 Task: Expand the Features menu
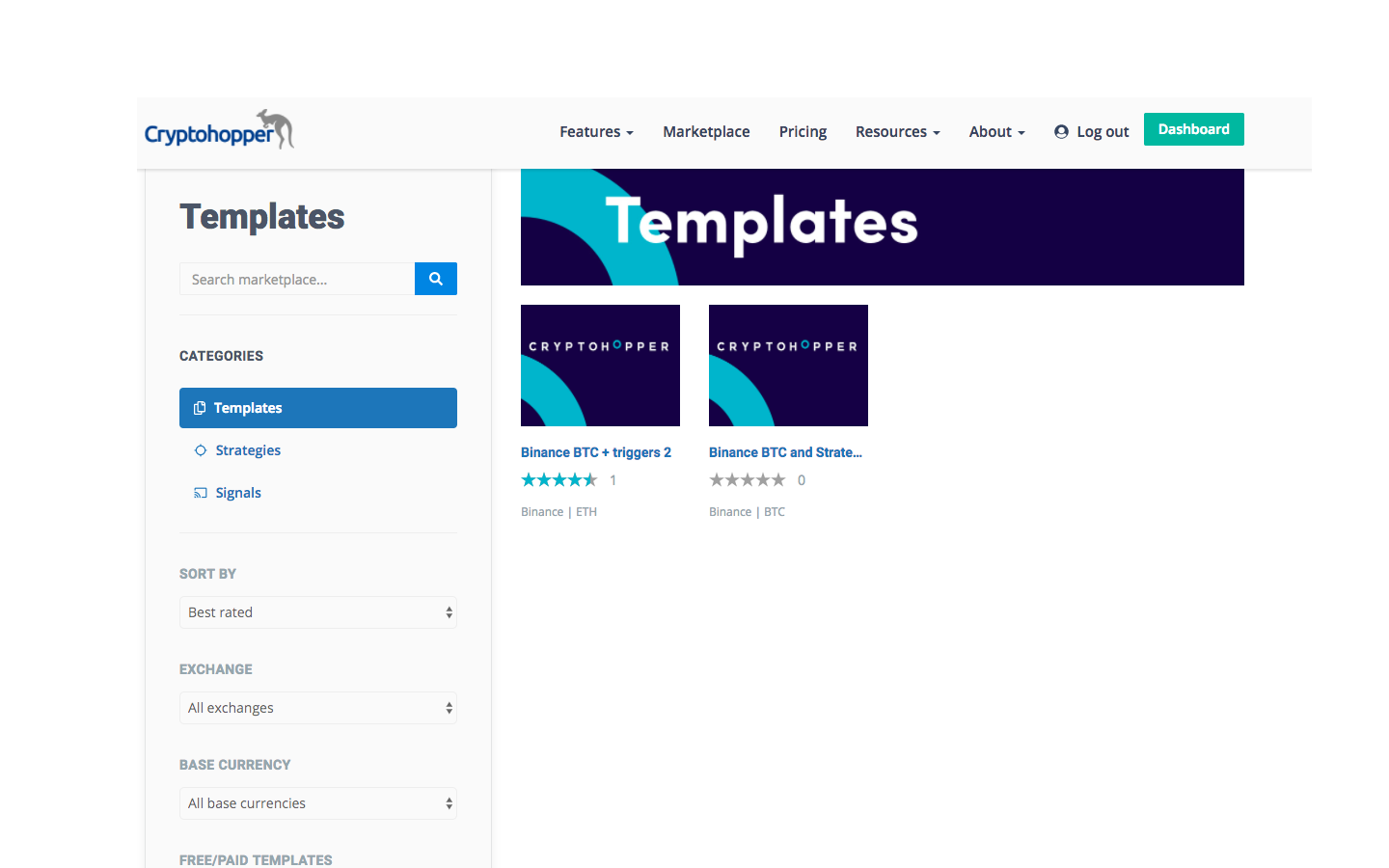click(x=596, y=131)
